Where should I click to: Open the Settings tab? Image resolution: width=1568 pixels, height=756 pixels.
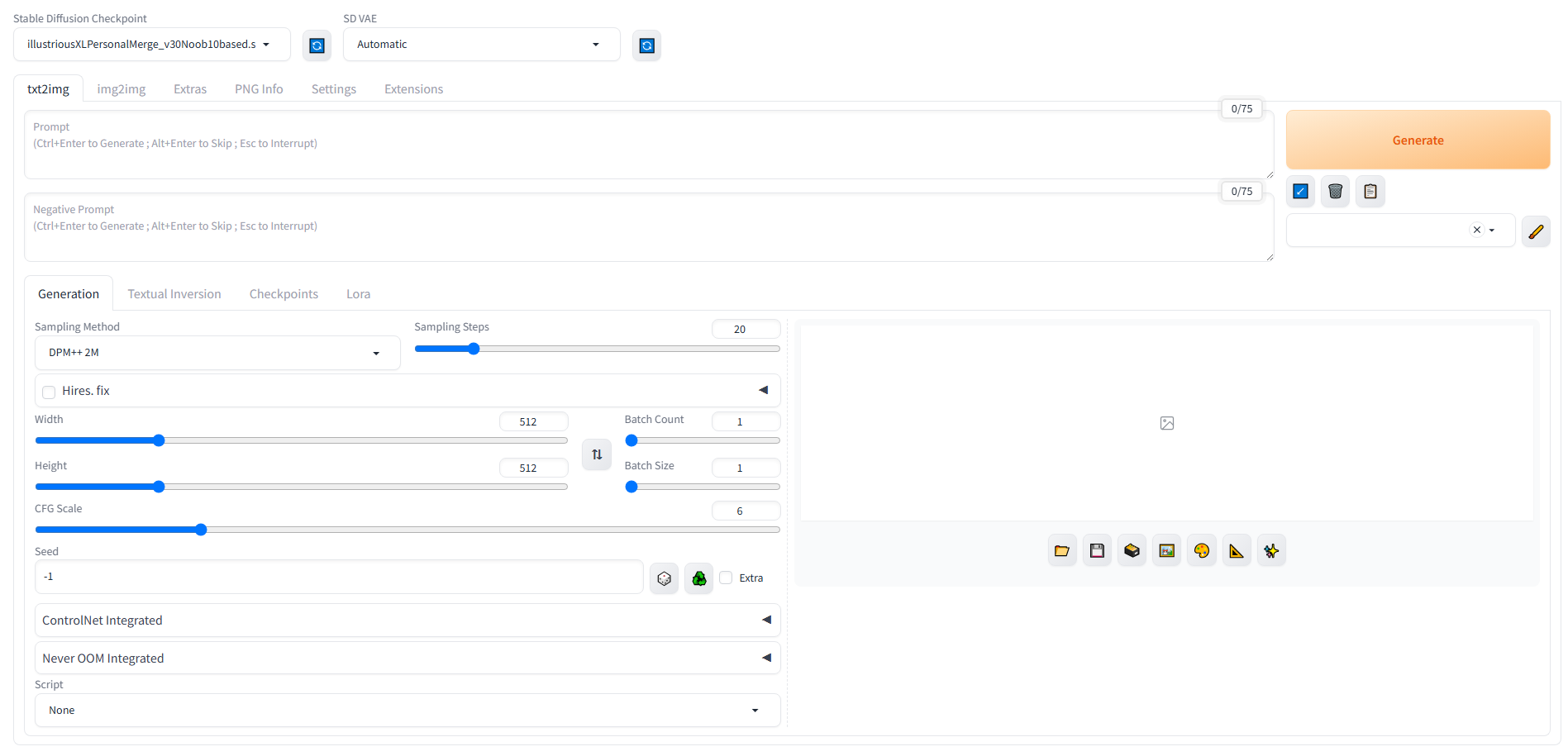point(334,89)
